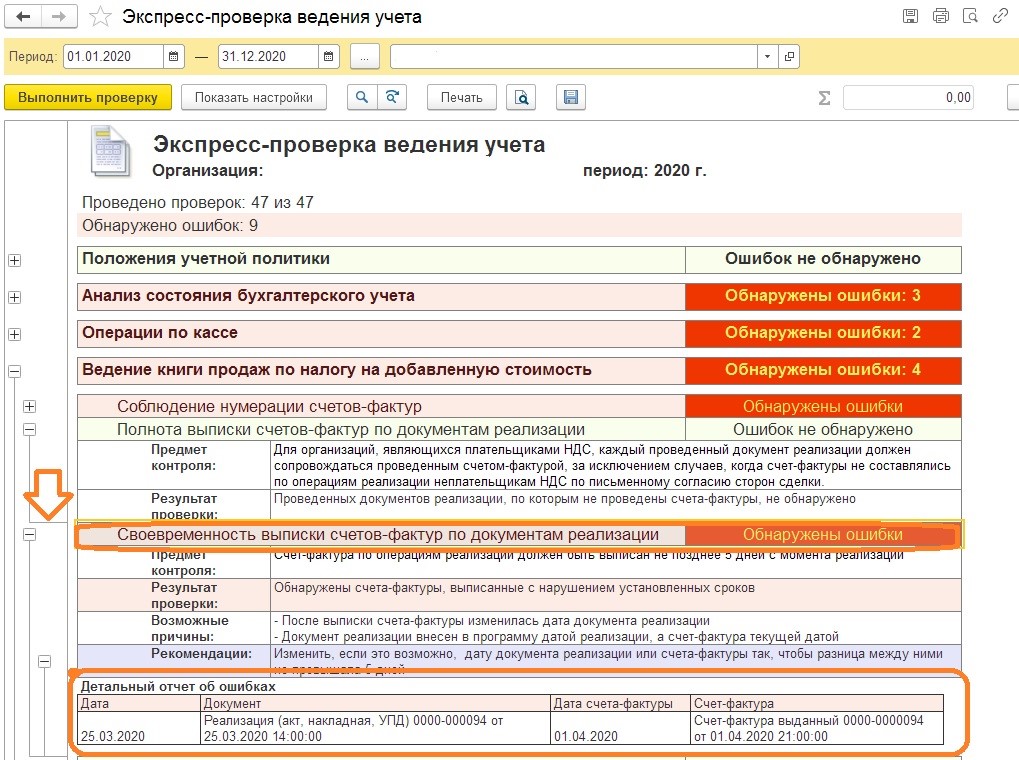The image size is (1019, 760).
Task: Click Счет-фактура выданный 0000-0000094 cell
Action: click(817, 728)
